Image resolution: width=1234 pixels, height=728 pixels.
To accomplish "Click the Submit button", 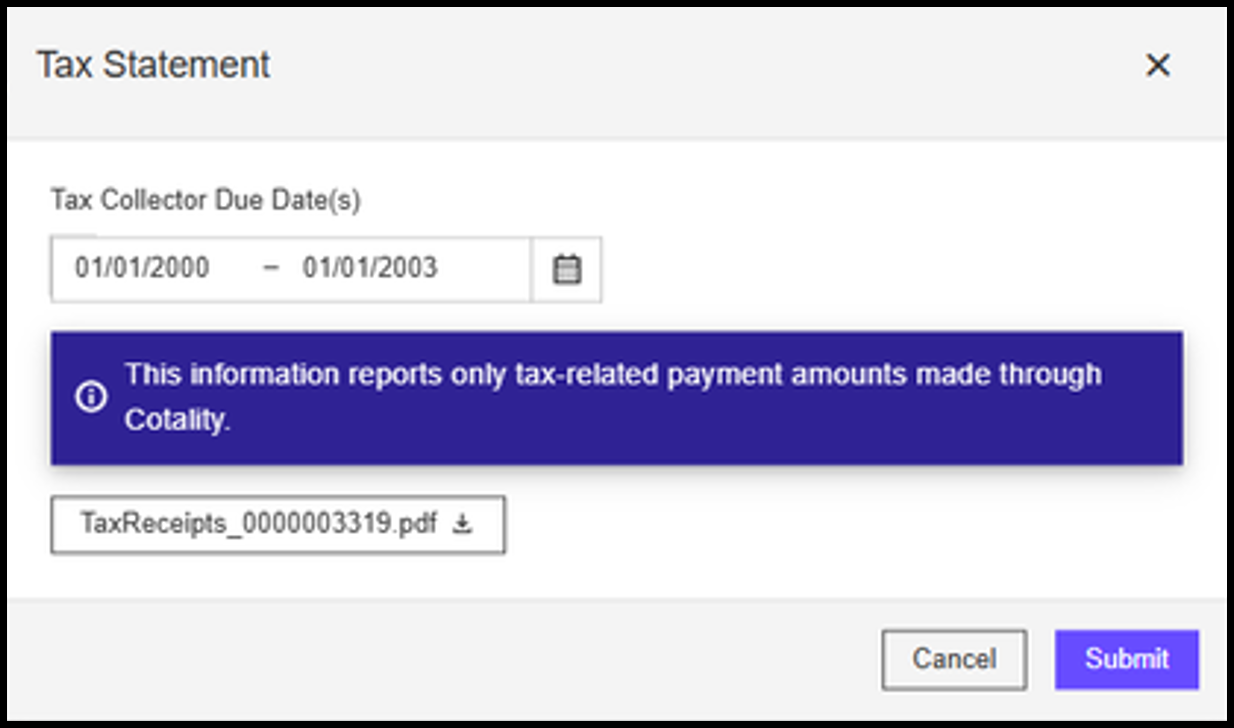I will [1126, 659].
